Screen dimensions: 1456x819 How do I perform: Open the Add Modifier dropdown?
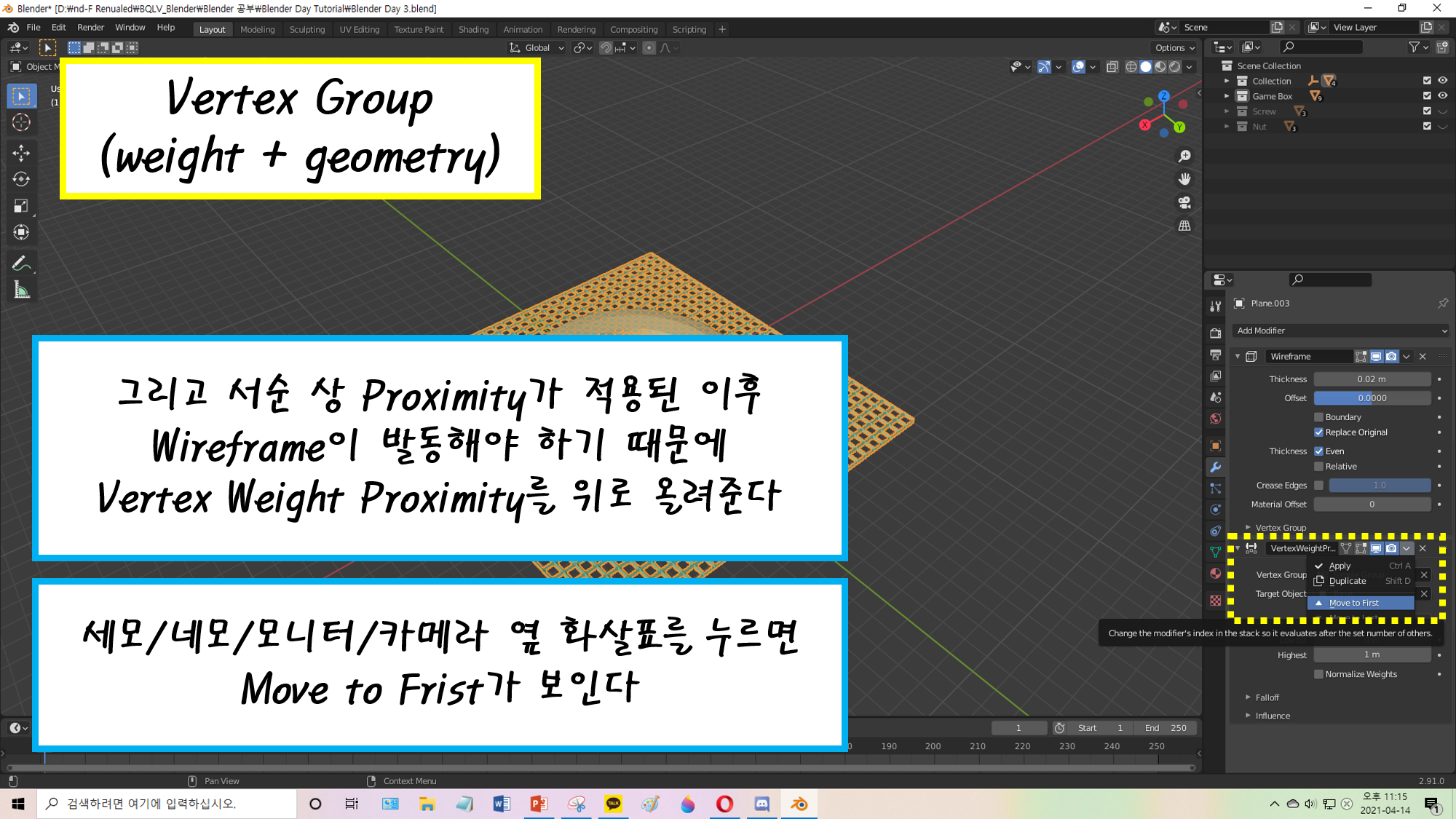point(1341,331)
